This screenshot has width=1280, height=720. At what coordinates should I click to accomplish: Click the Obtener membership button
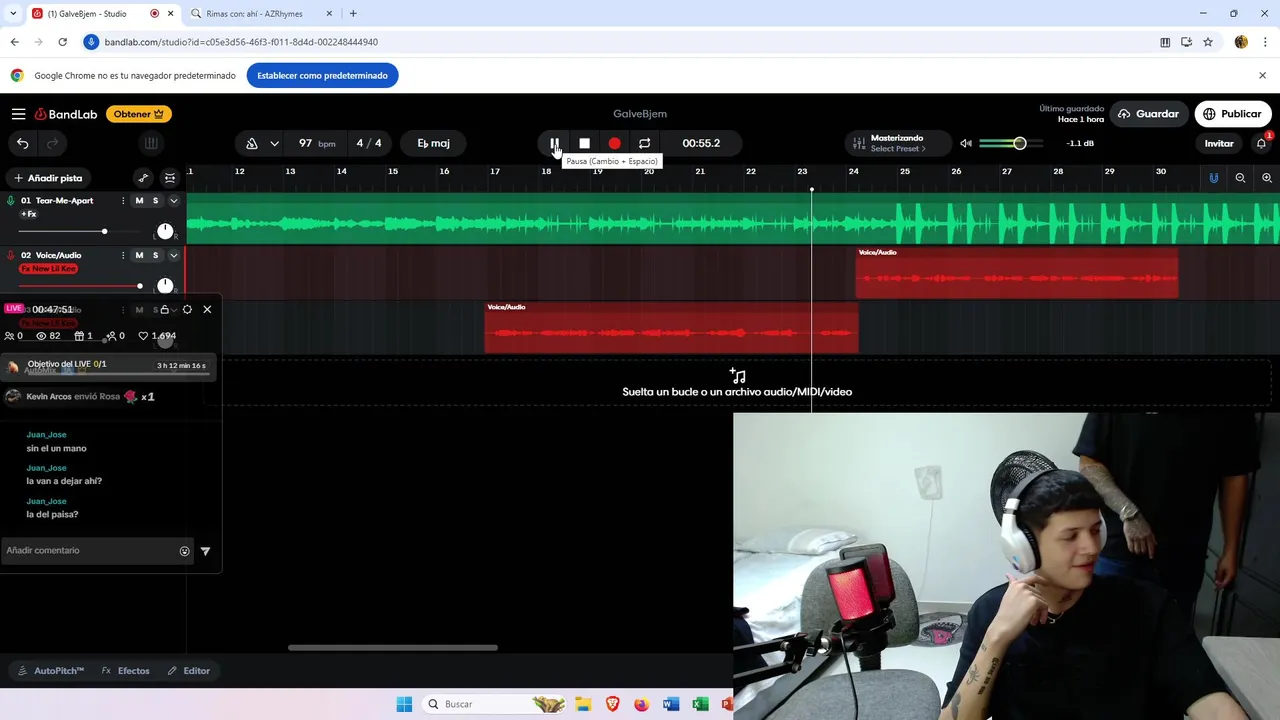click(x=139, y=114)
